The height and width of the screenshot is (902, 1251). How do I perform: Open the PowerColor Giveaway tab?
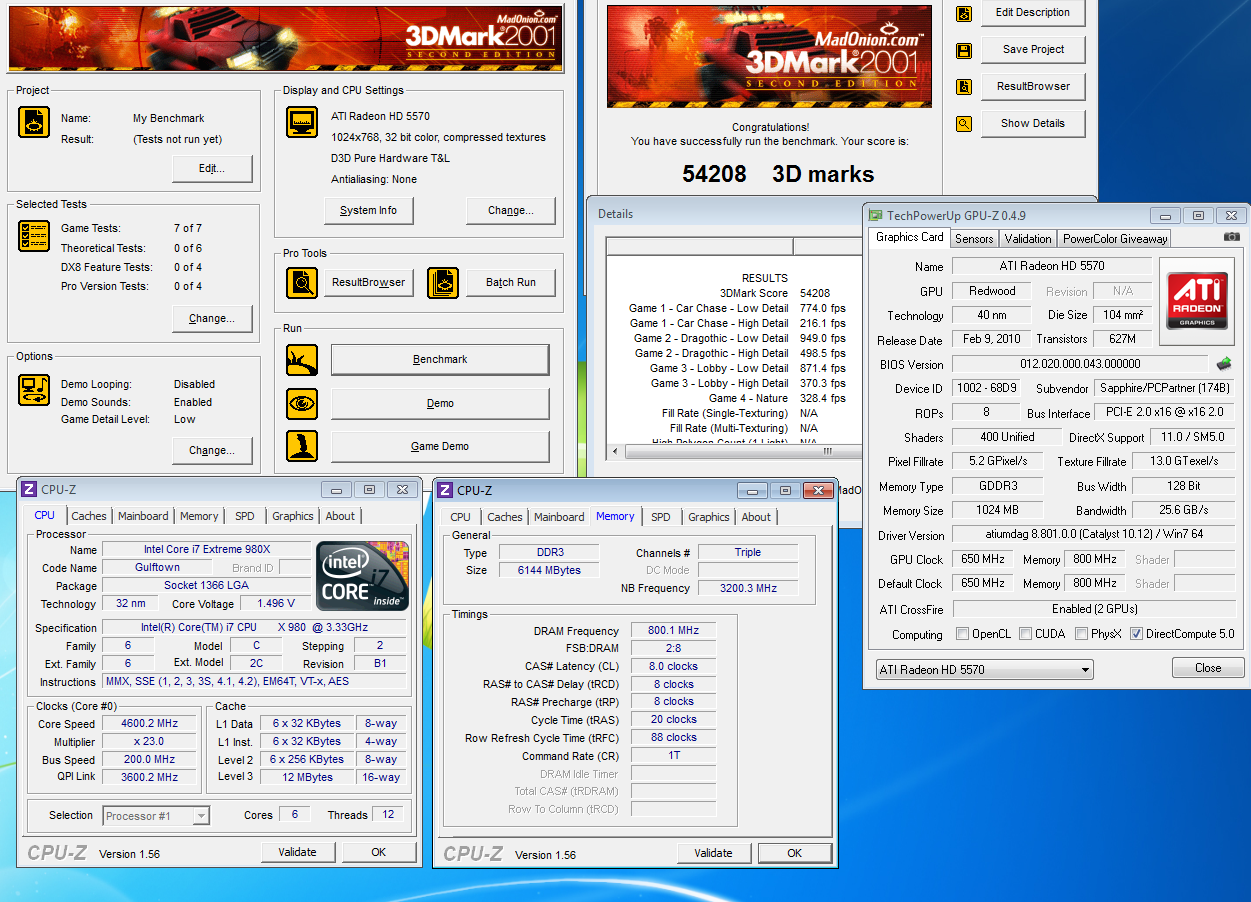point(1115,238)
